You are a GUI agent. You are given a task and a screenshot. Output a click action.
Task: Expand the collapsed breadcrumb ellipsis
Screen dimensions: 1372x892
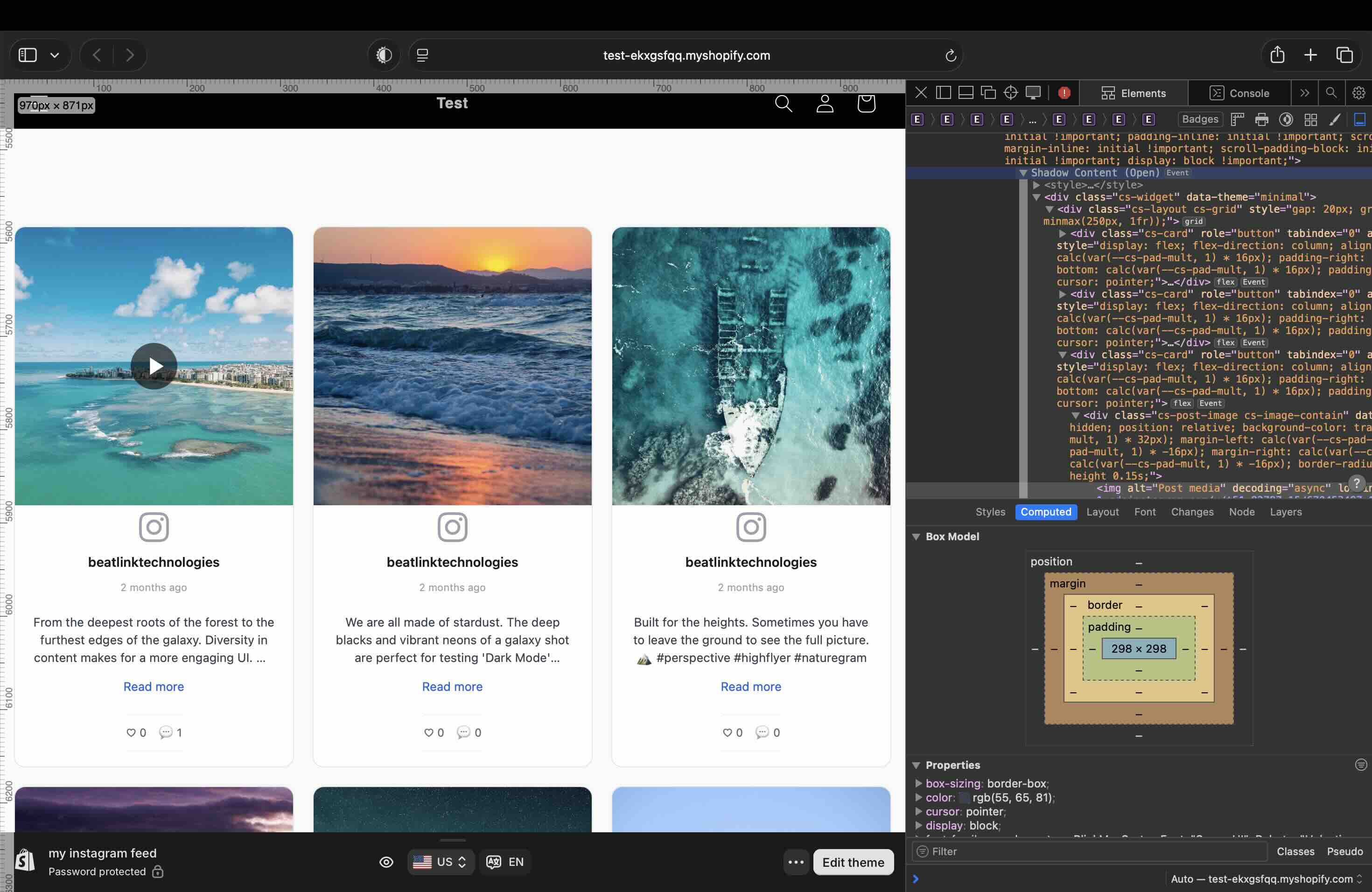pos(1032,120)
